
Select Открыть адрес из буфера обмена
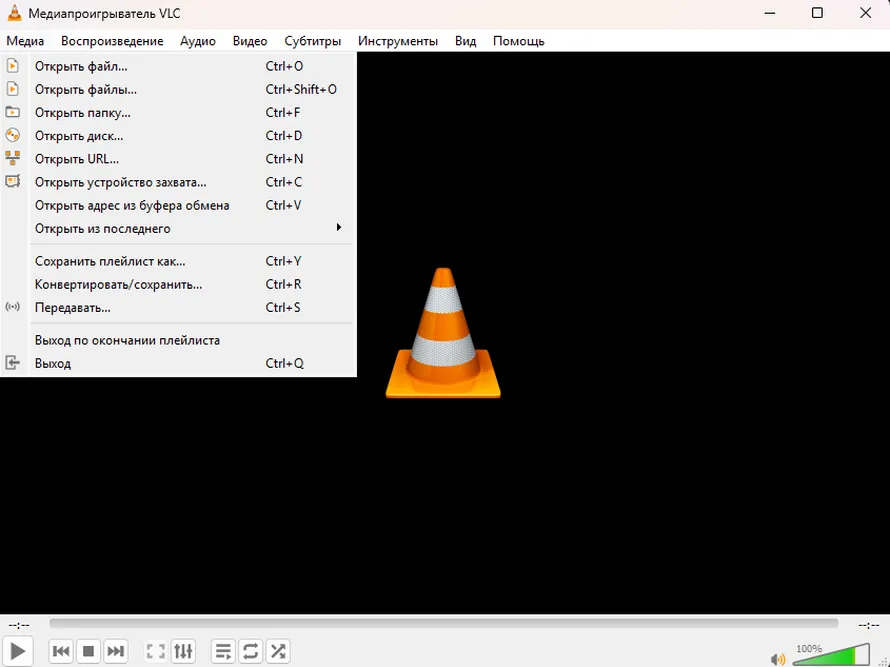point(178,205)
